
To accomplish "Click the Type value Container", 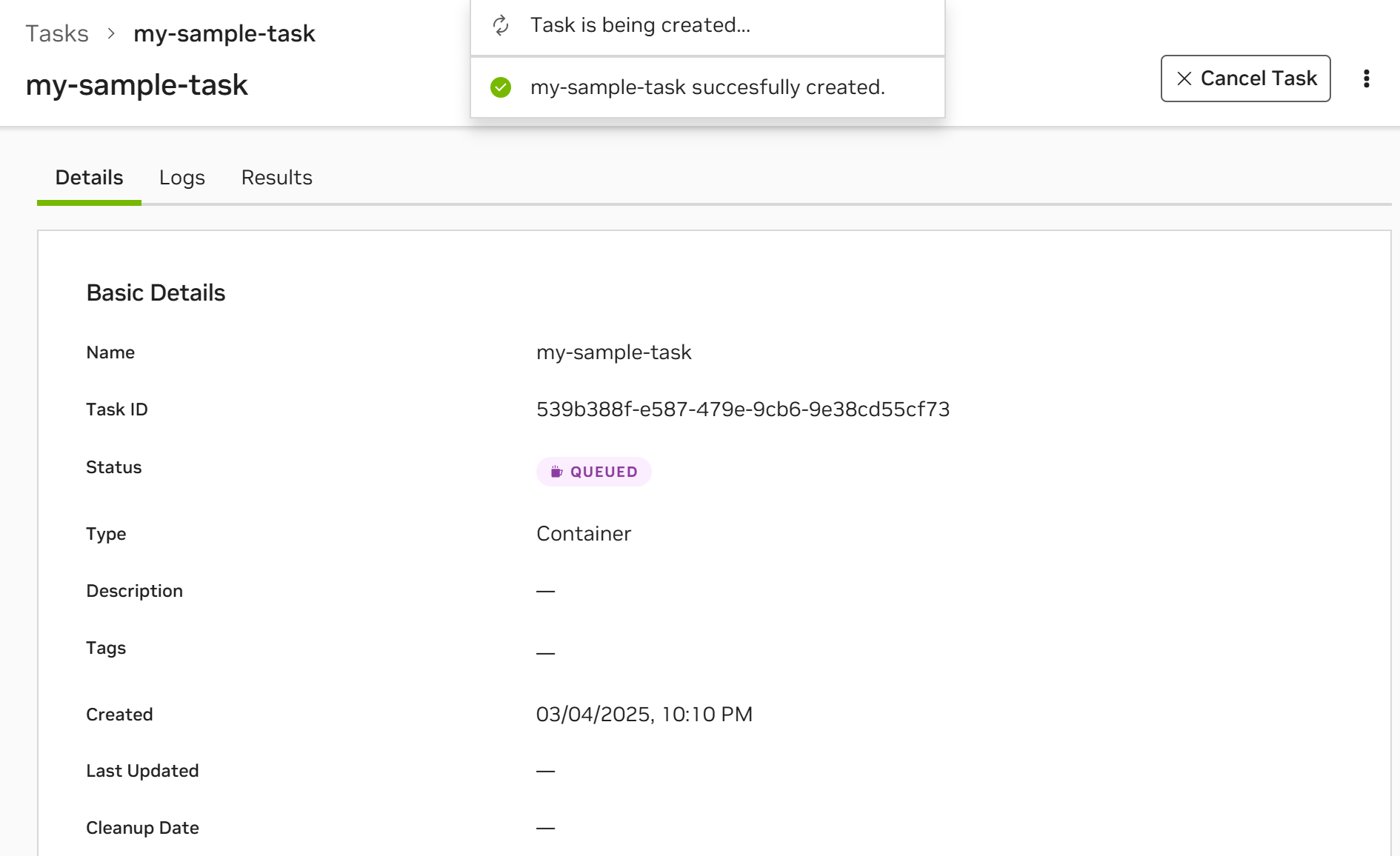I will (x=584, y=534).
